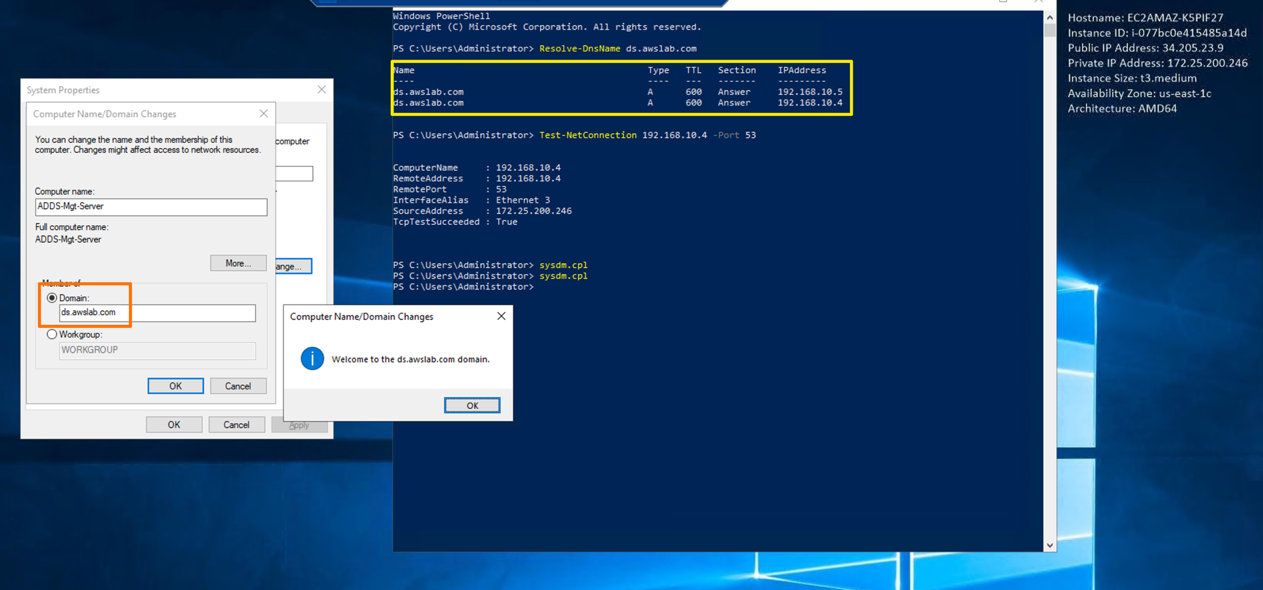The image size is (1263, 590).
Task: Acknowledge the ds.awslab.com welcome message with OK
Action: tap(471, 405)
